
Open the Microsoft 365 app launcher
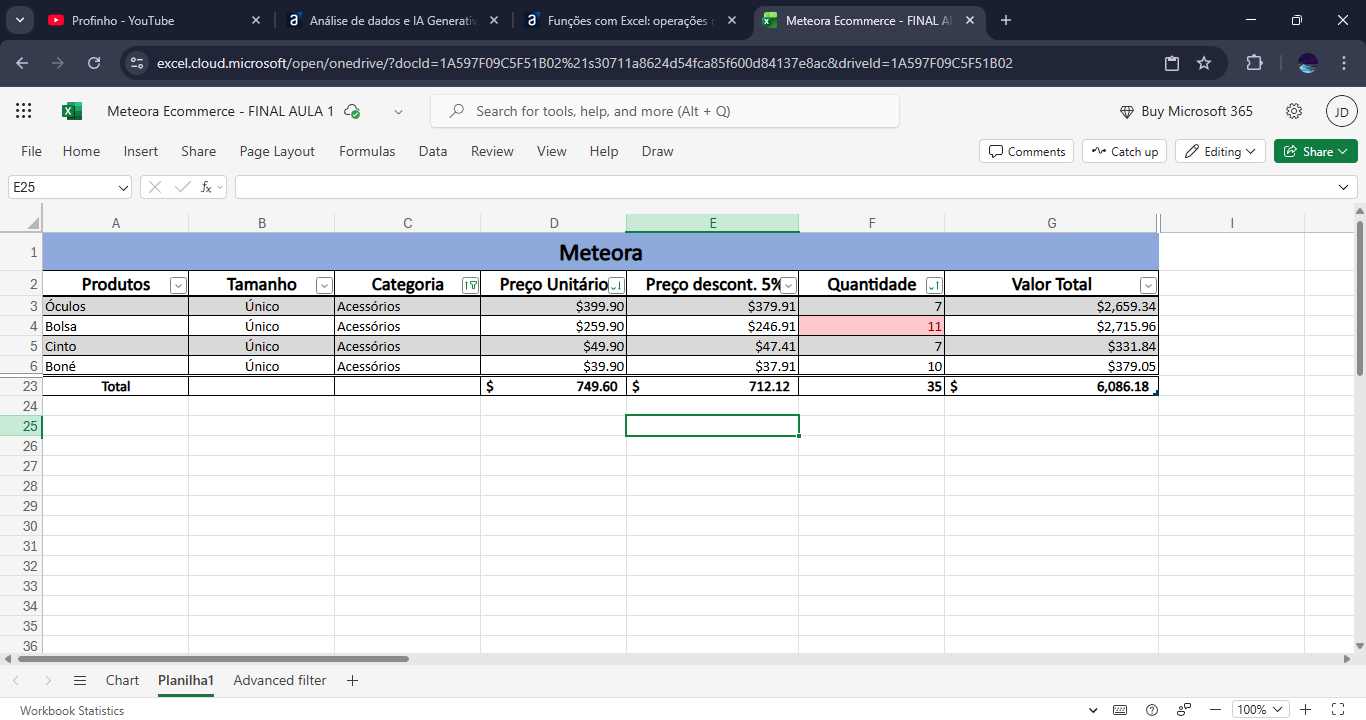(x=24, y=111)
